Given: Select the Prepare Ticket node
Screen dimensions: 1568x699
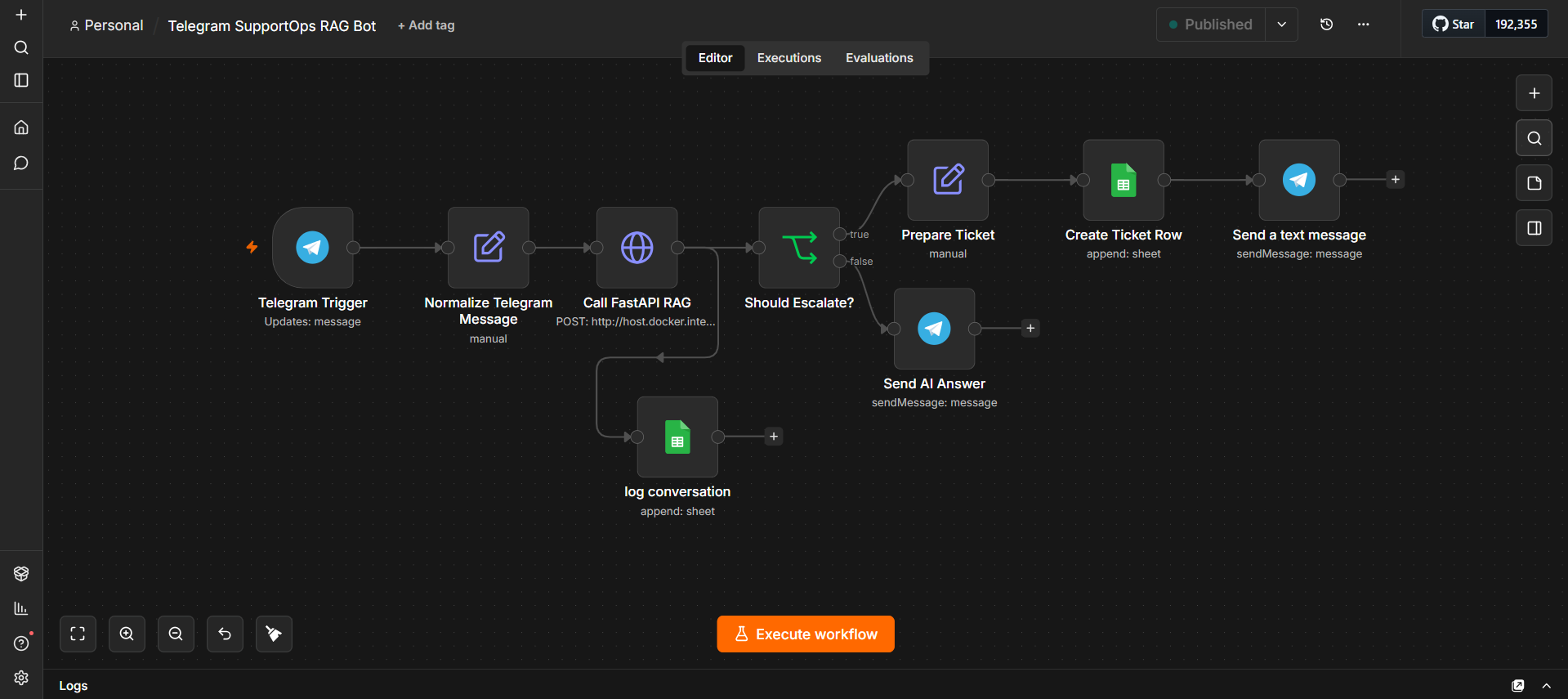Looking at the screenshot, I should coord(948,180).
